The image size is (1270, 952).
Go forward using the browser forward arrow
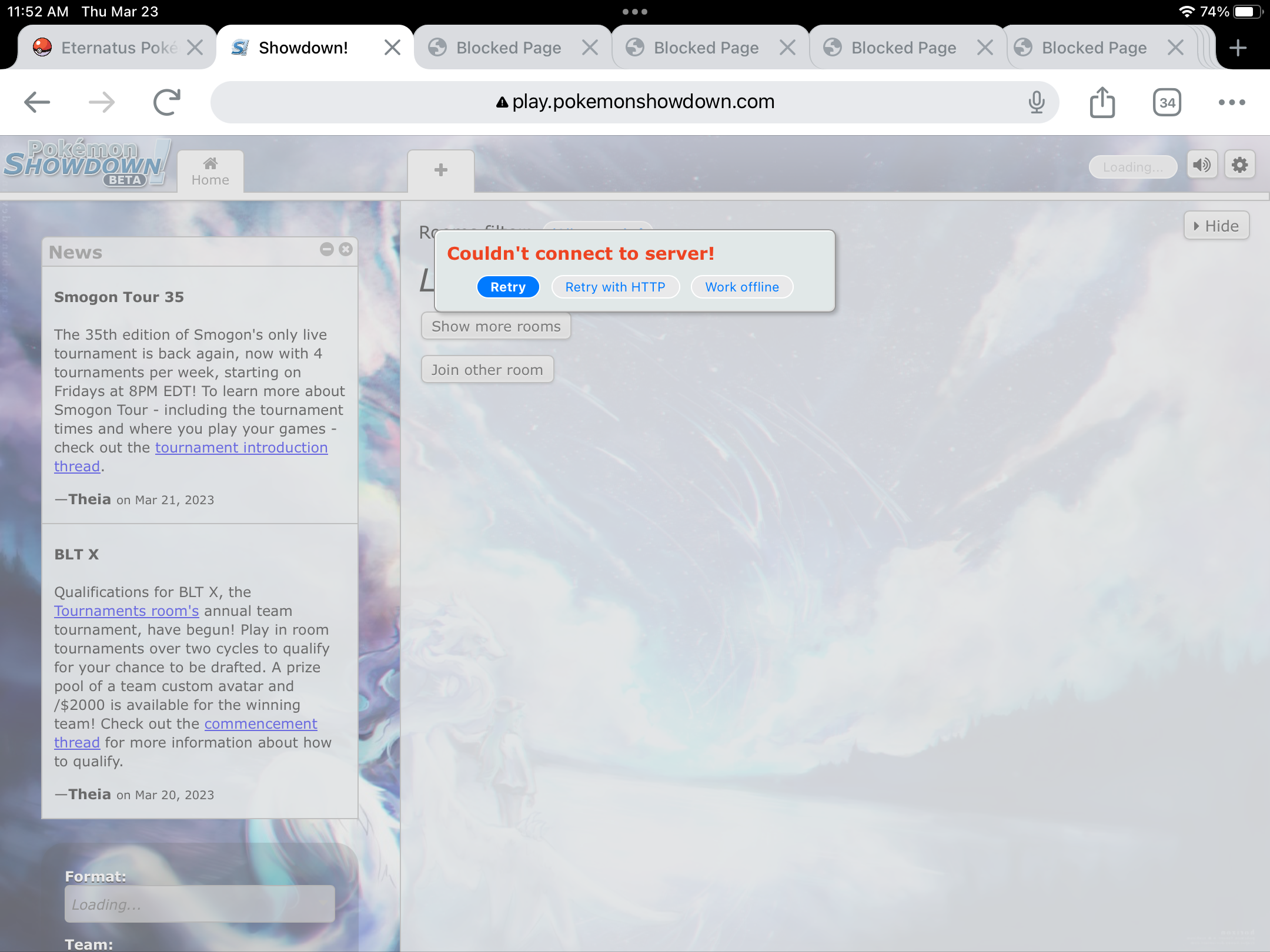click(x=102, y=102)
